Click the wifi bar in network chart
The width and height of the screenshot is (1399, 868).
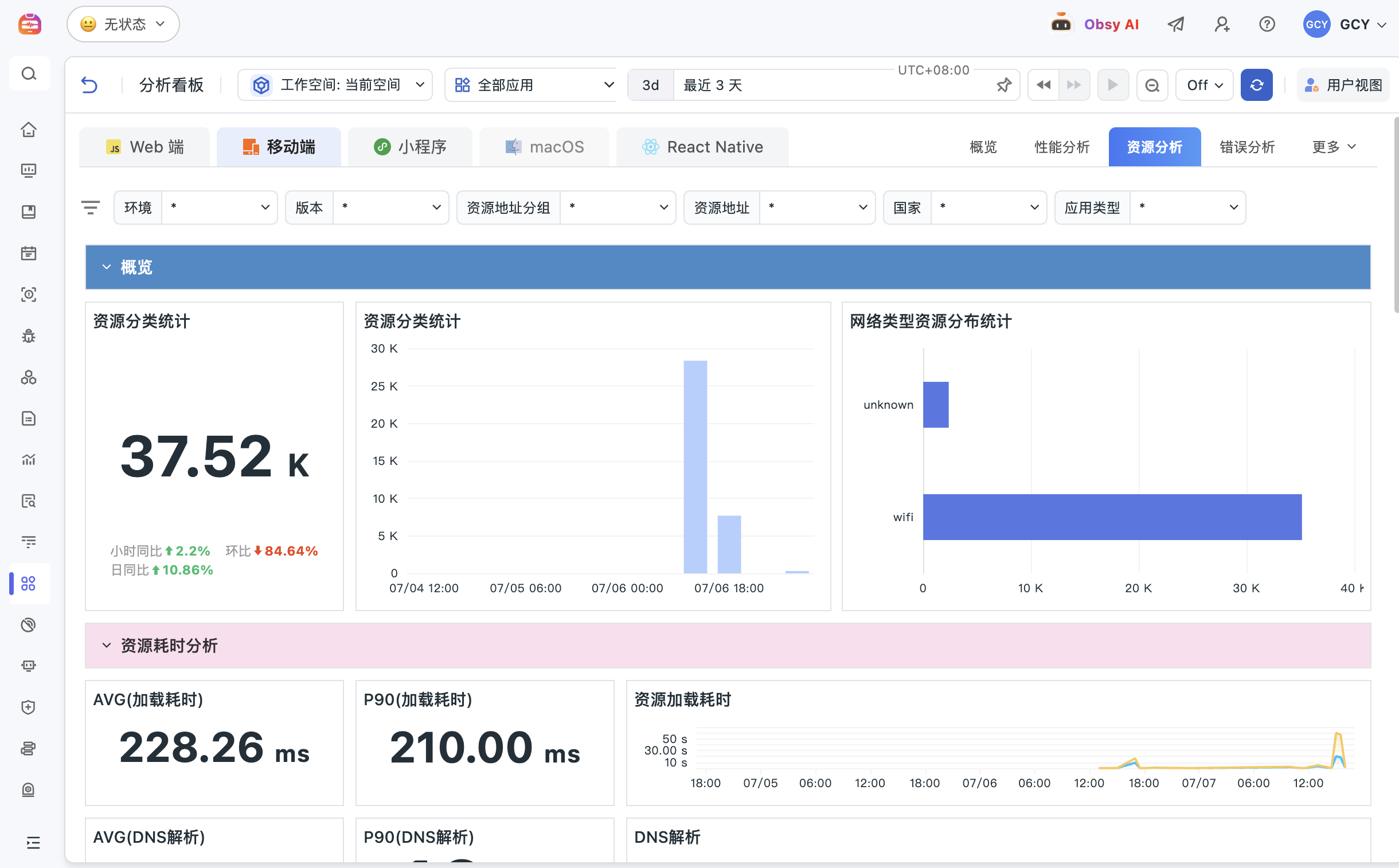click(x=1112, y=517)
